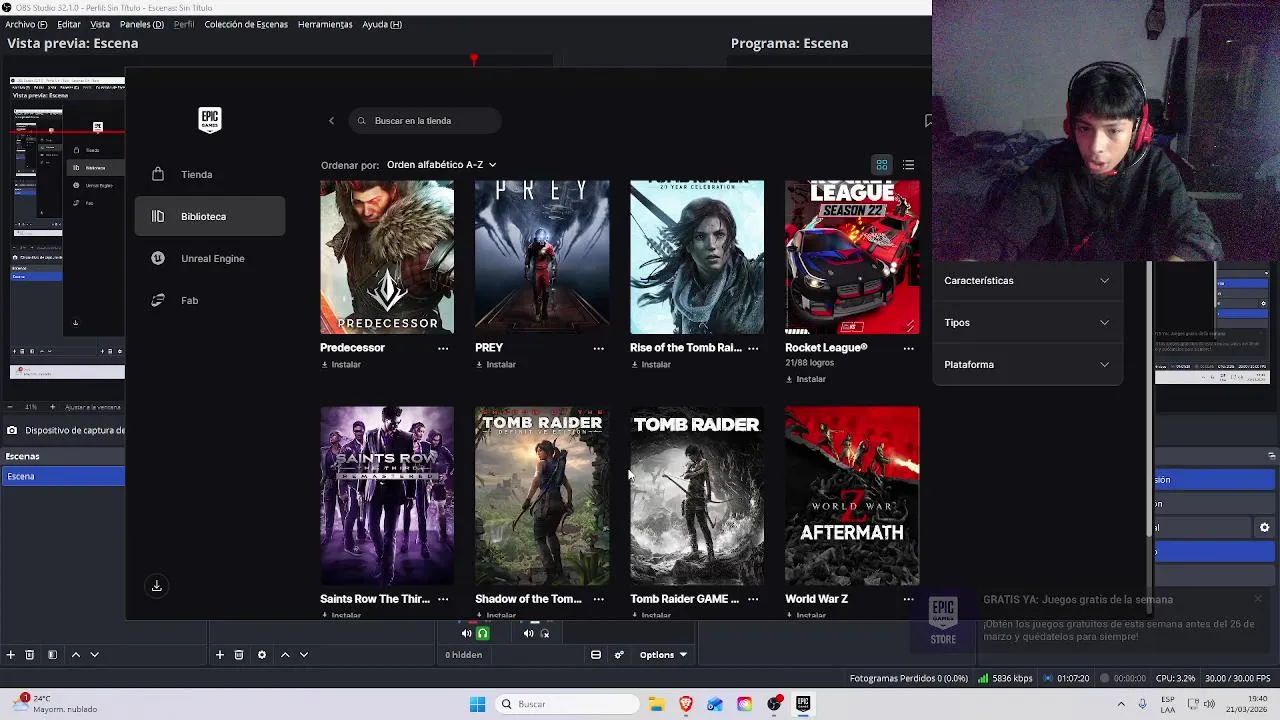
Task: Open Fab section in sidebar
Action: [x=210, y=301]
